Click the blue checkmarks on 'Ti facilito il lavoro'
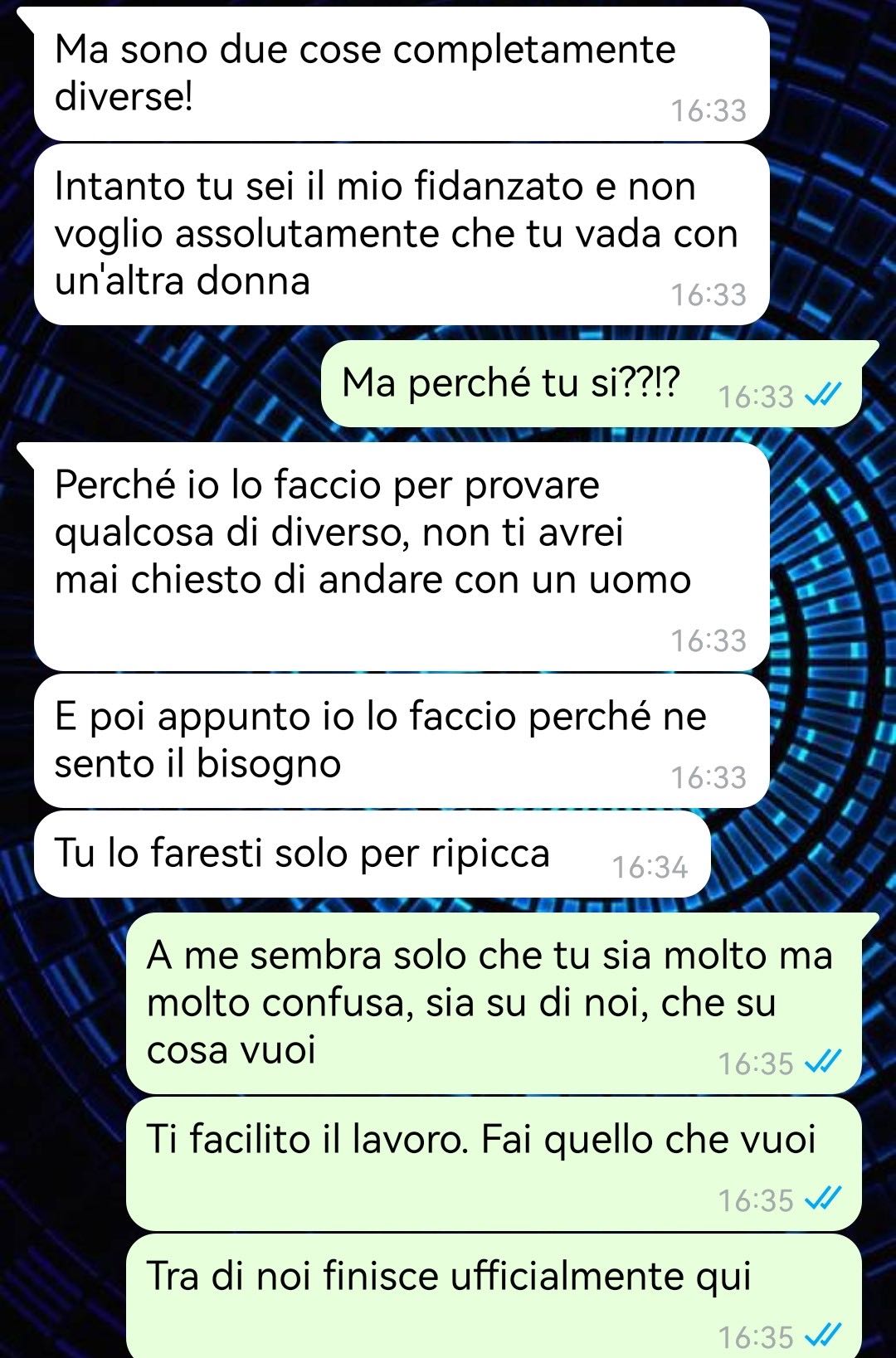 click(x=824, y=1200)
